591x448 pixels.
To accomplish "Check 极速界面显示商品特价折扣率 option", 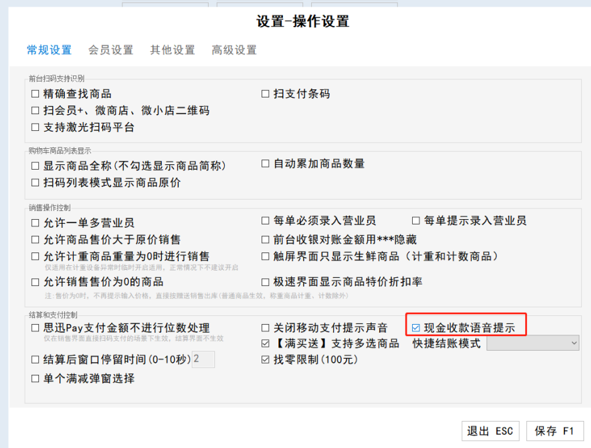I will (265, 282).
